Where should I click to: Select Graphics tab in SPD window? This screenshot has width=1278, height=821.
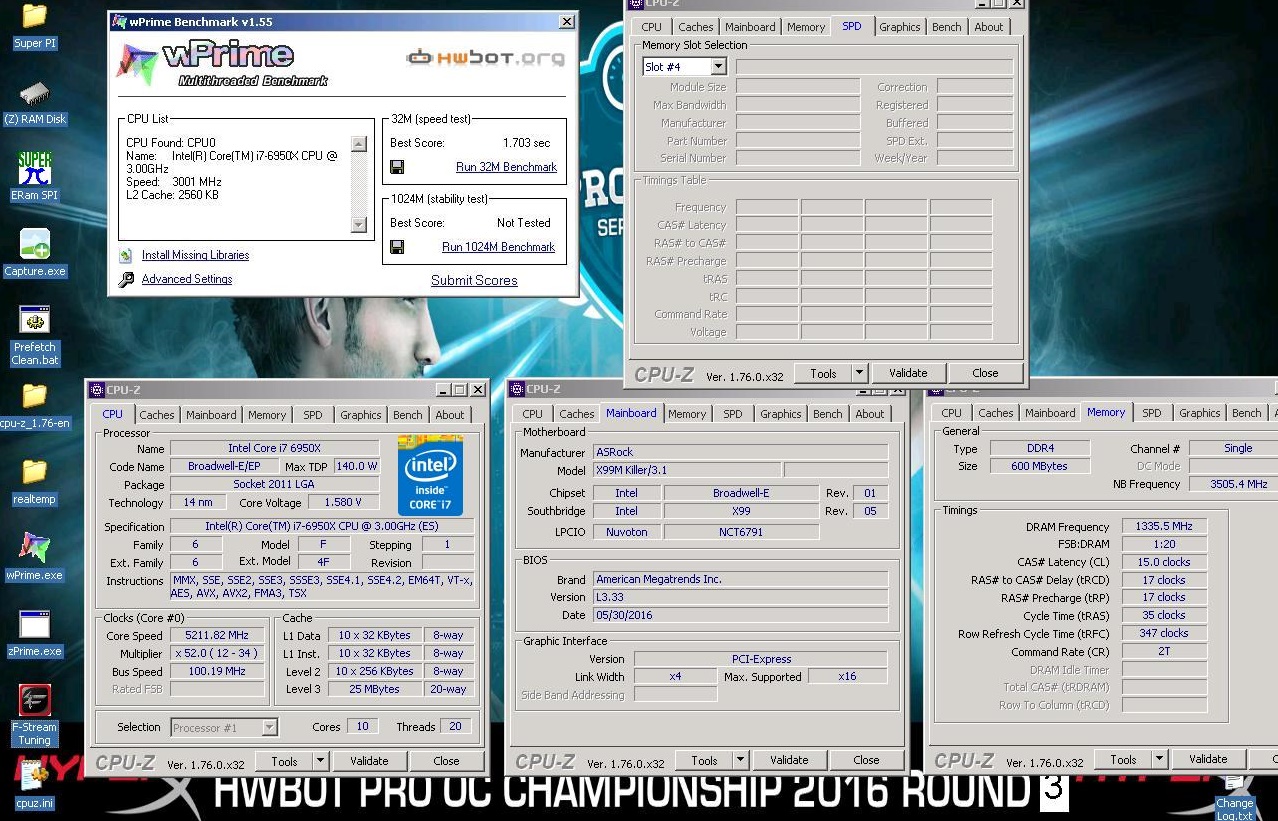point(900,27)
